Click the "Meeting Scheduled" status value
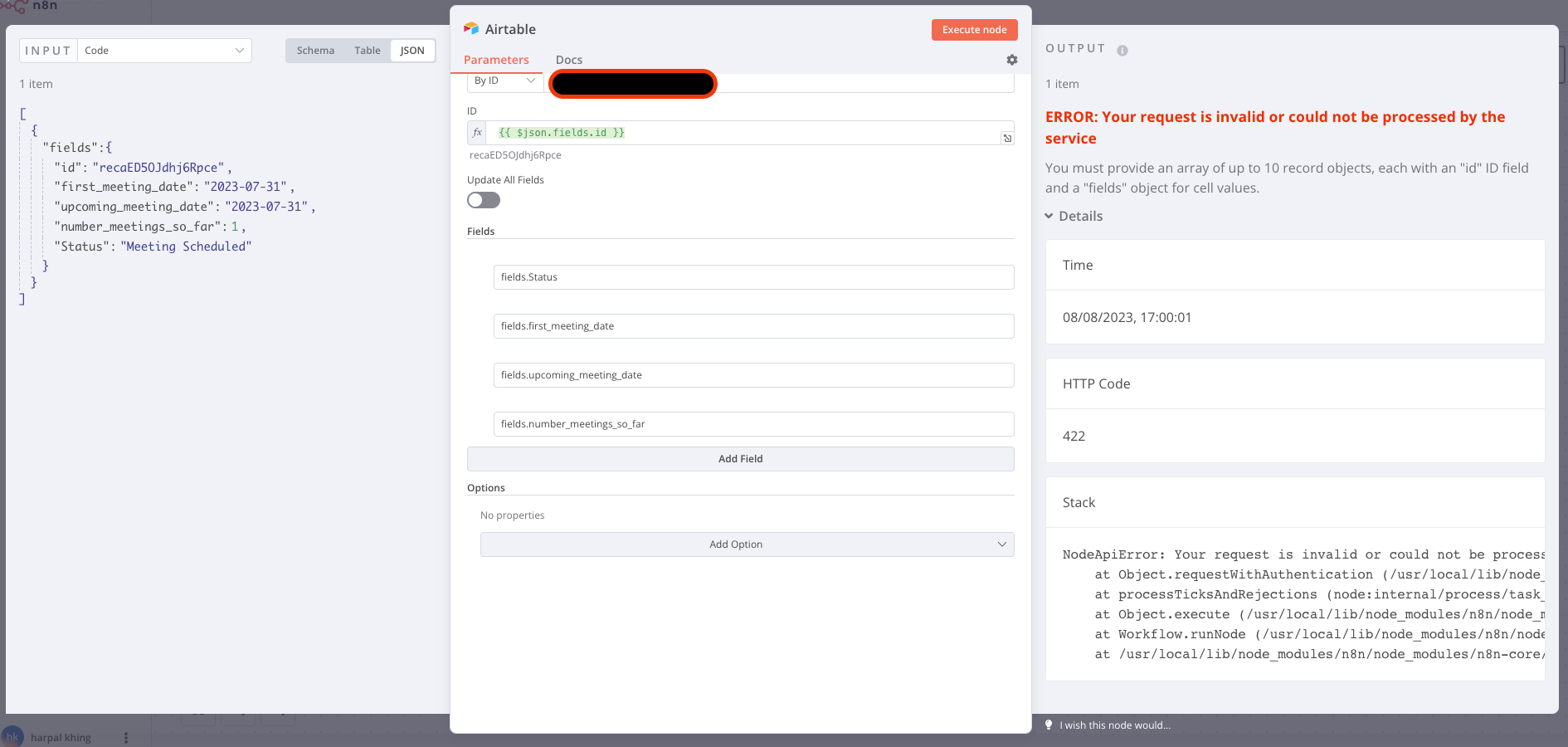The image size is (1568, 747). click(186, 247)
